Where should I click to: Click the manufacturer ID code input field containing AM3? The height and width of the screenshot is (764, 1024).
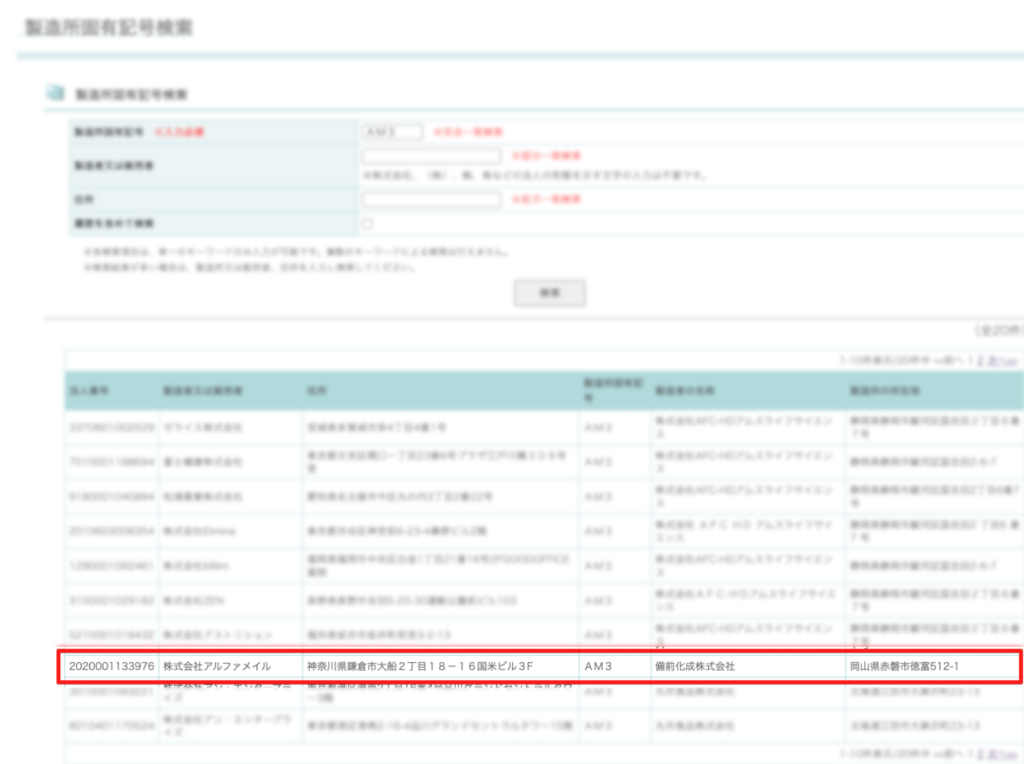392,132
